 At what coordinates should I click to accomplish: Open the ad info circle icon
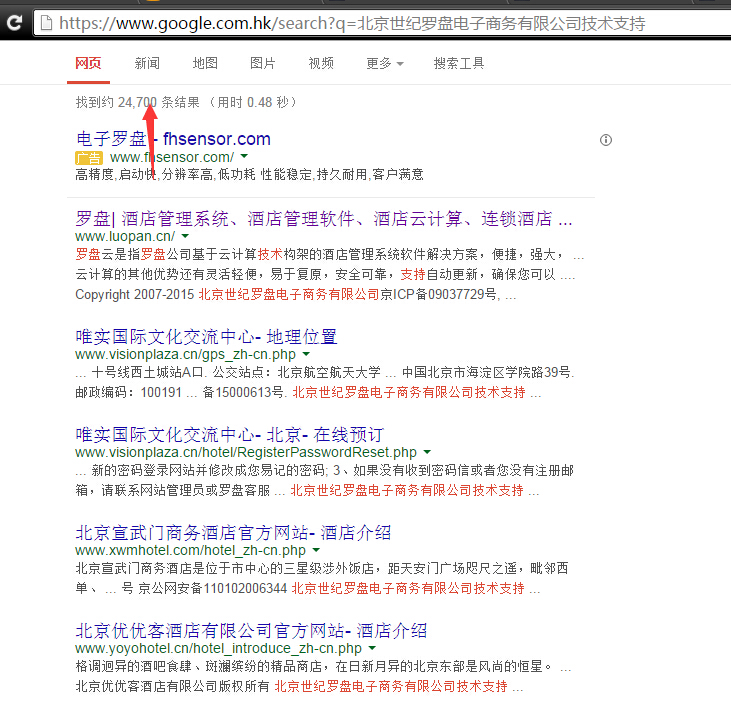pos(606,140)
